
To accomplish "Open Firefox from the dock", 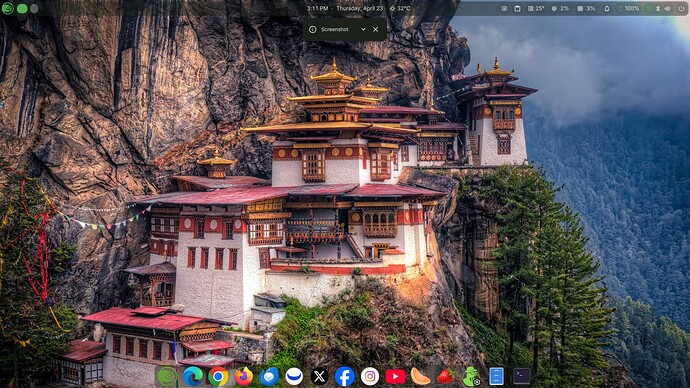I will [243, 377].
